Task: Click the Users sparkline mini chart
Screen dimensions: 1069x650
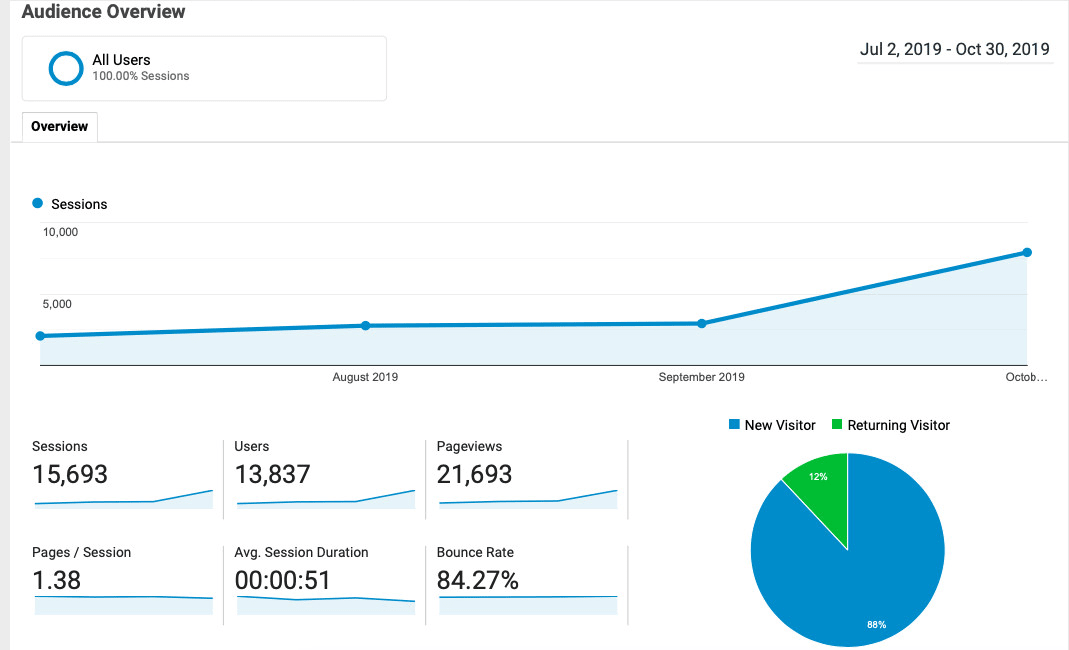Action: (x=325, y=500)
